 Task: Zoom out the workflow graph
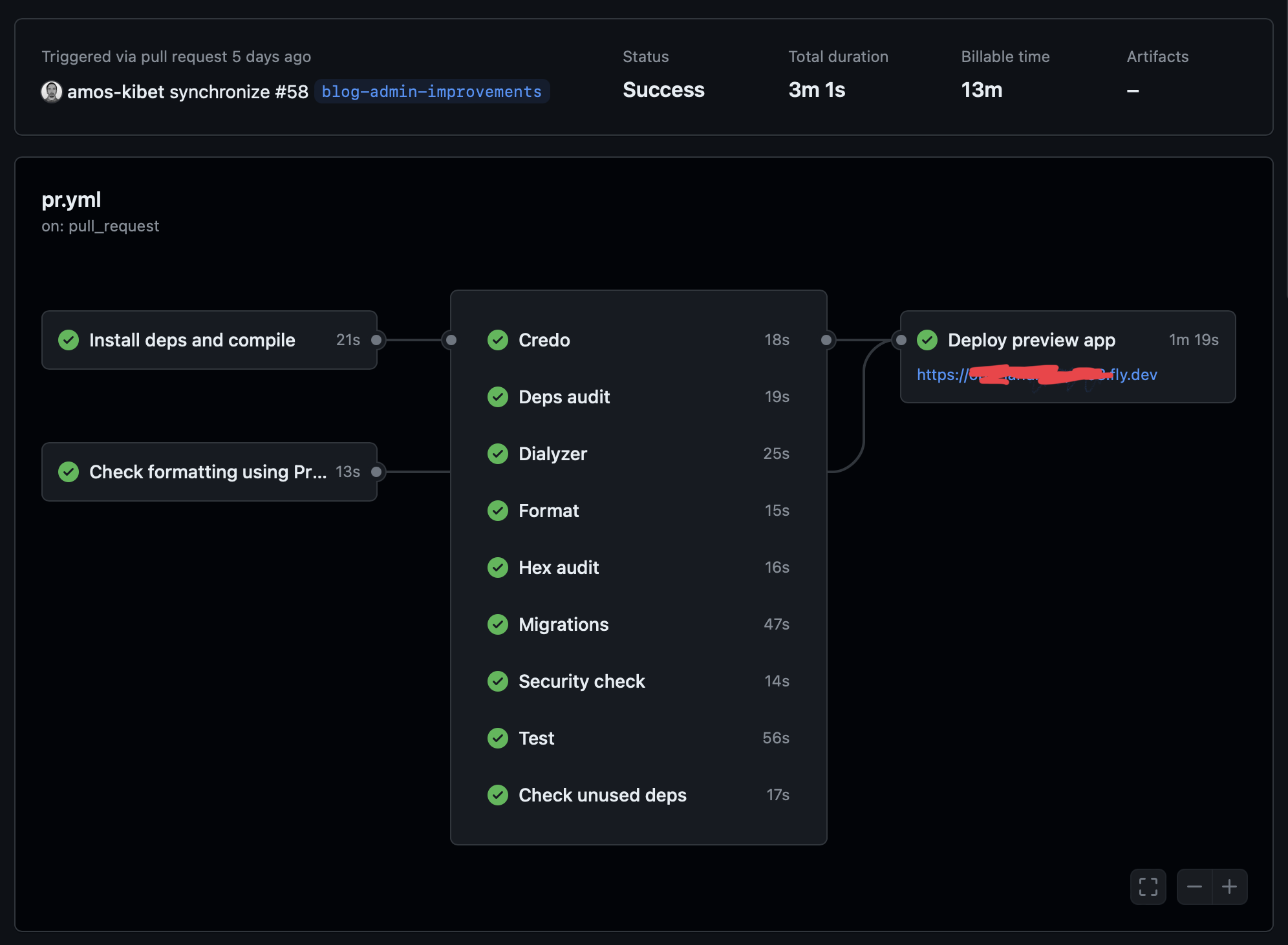[1194, 886]
